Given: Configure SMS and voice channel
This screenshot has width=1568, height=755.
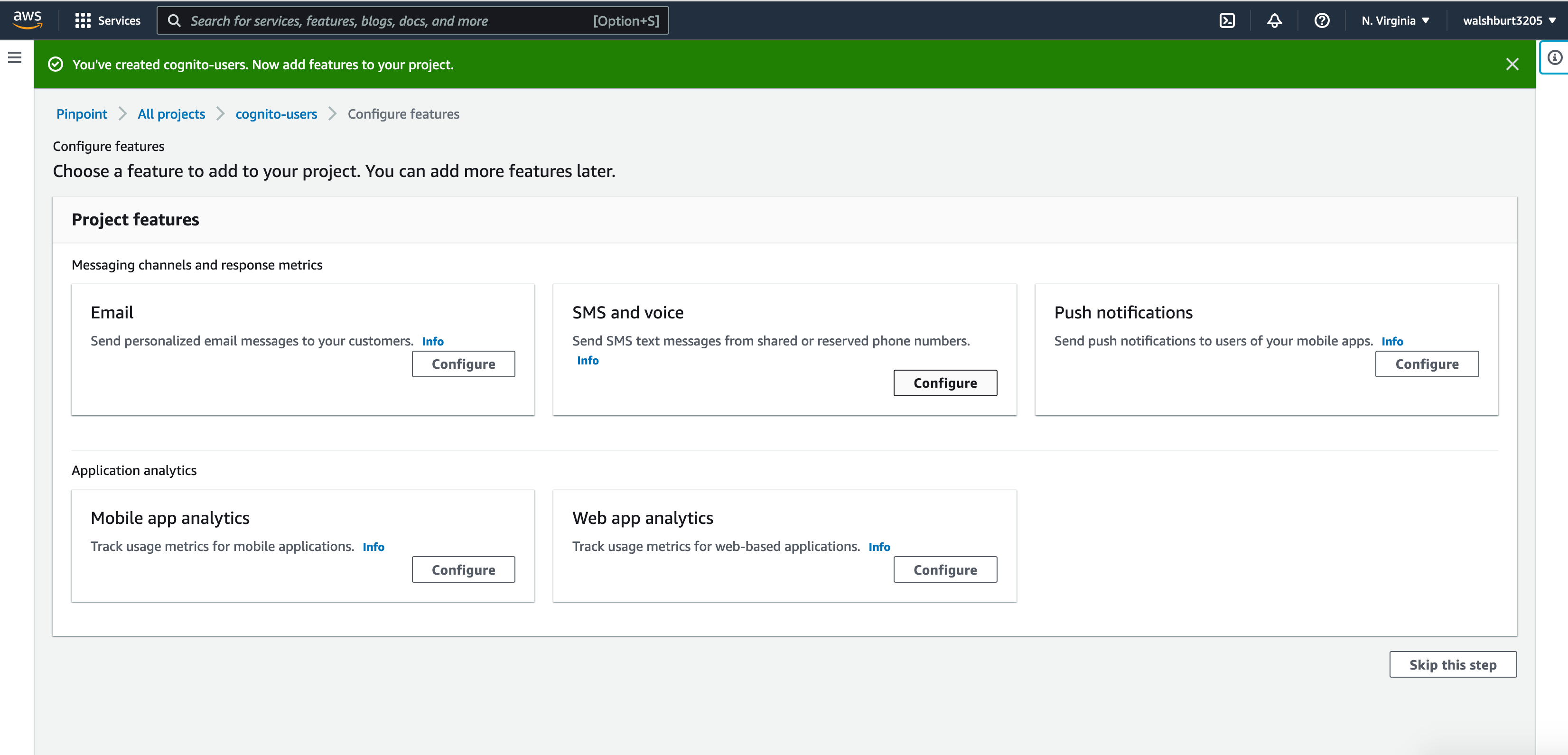Looking at the screenshot, I should pyautogui.click(x=945, y=382).
